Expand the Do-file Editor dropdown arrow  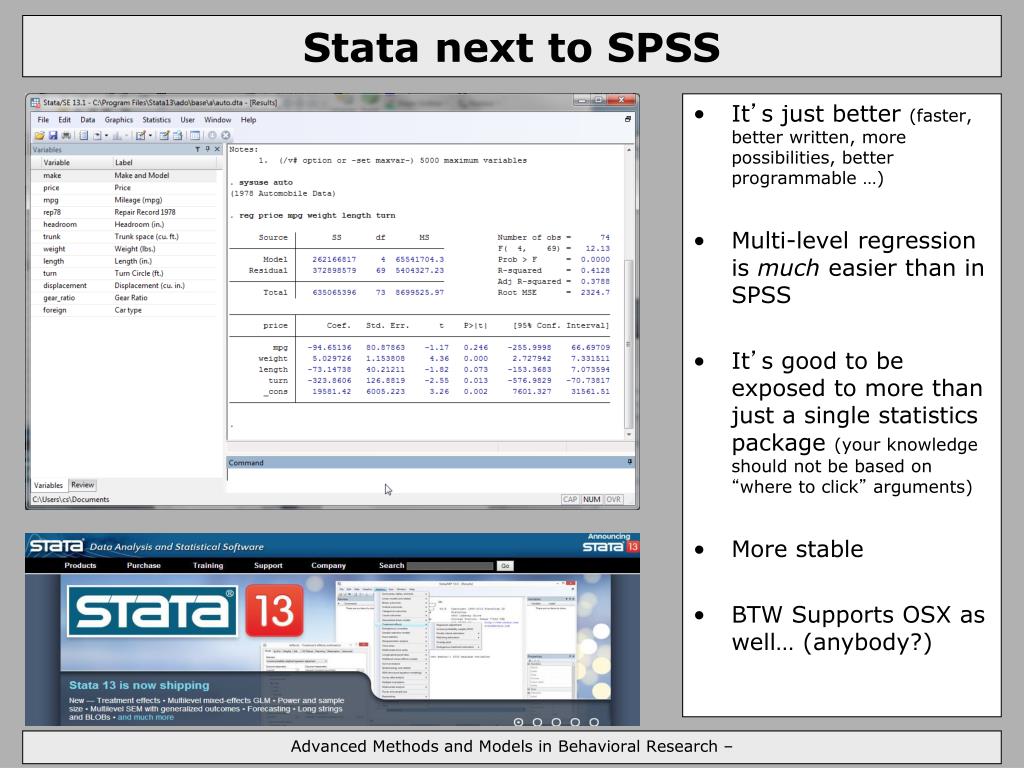point(150,135)
